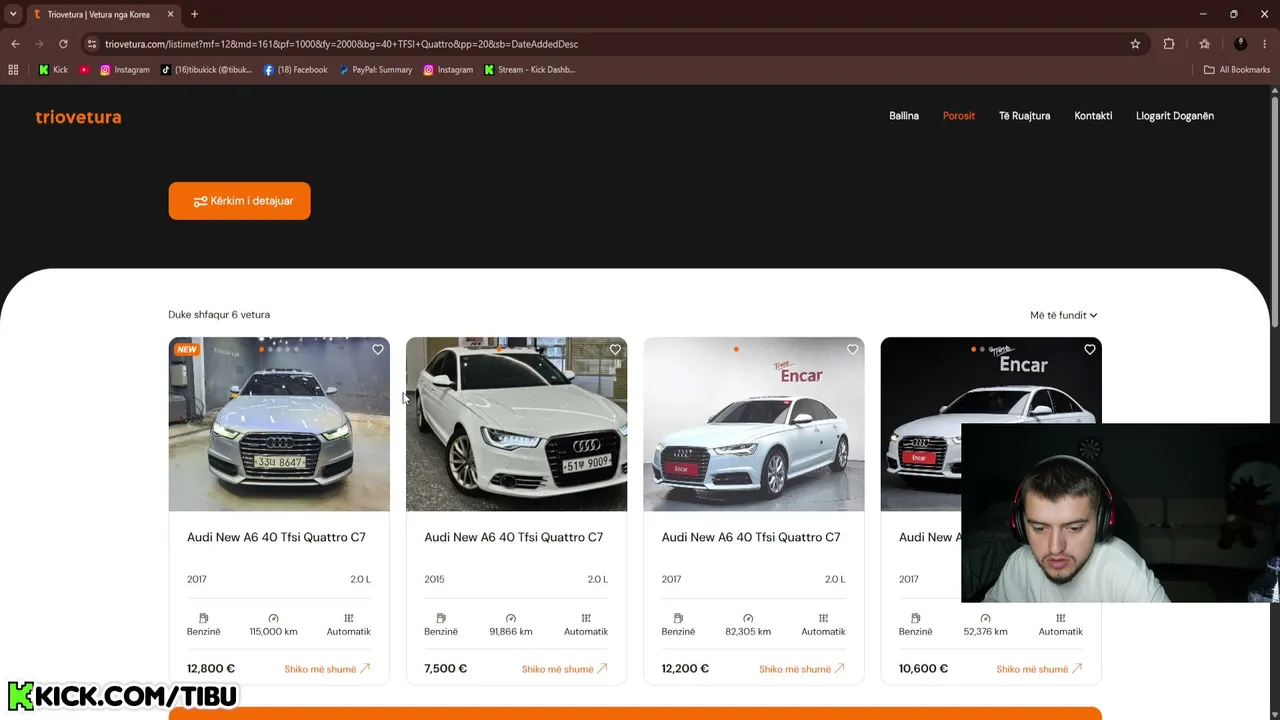This screenshot has height=720, width=1280.
Task: Toggle the heart on the 12,200 € Audi
Action: click(852, 349)
